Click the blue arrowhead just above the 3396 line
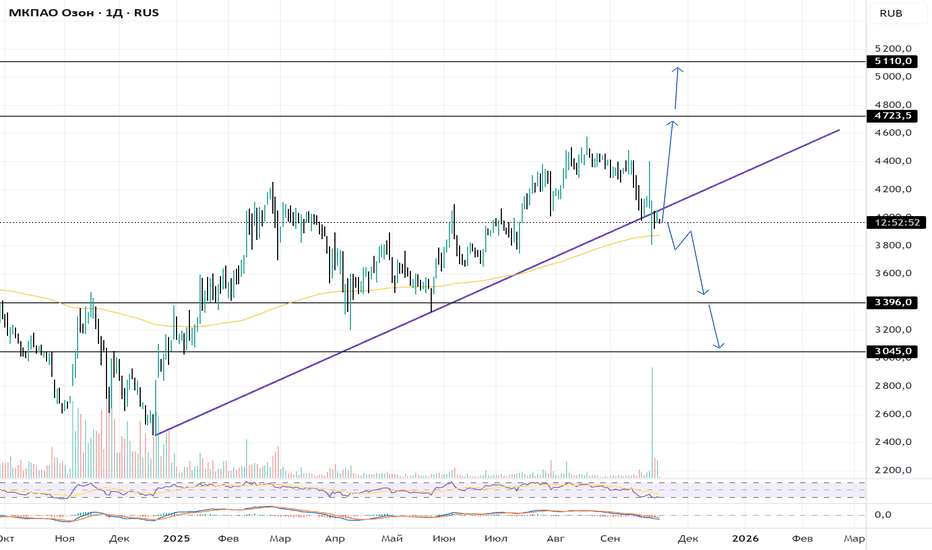This screenshot has height=550, width=932. [x=704, y=291]
